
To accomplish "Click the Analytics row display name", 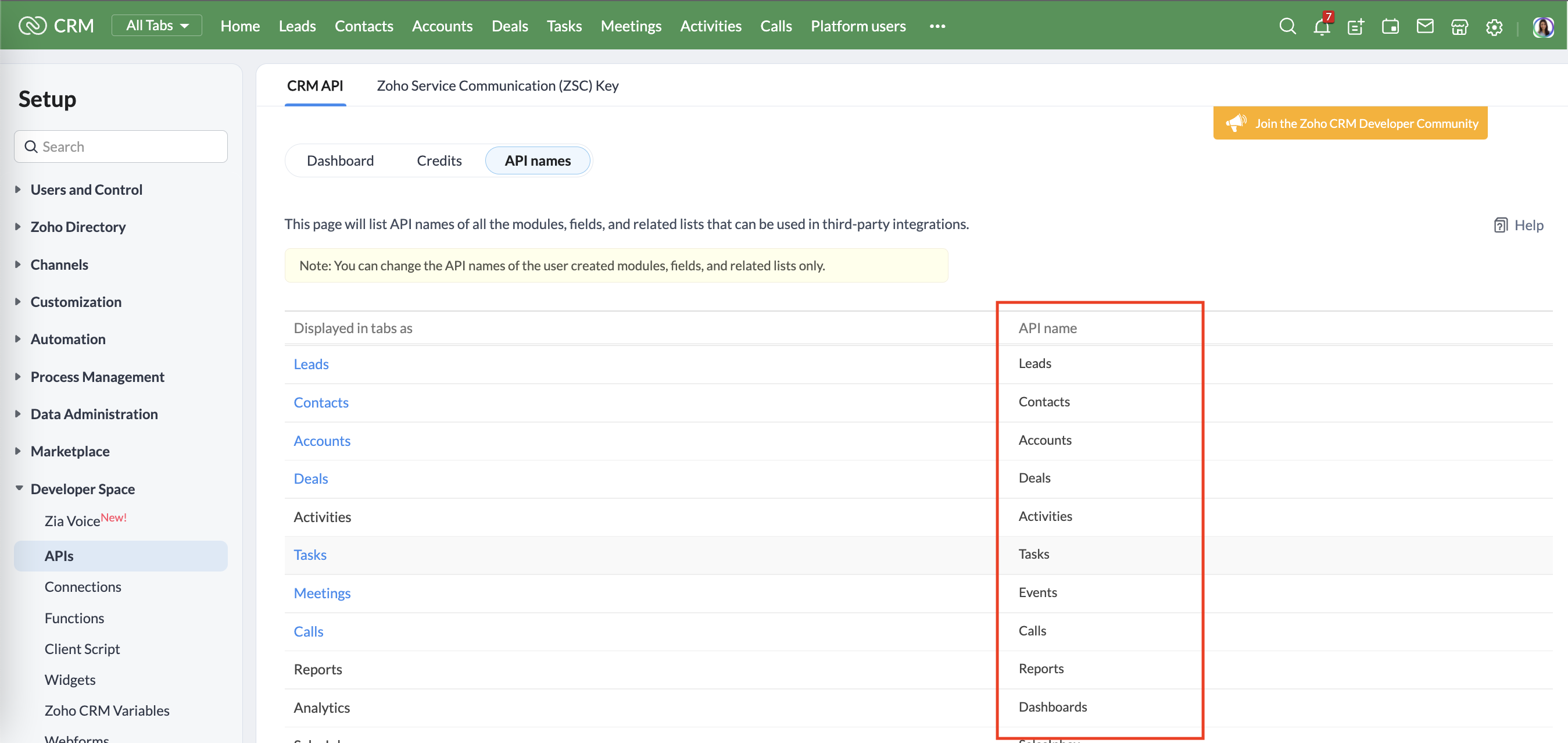I will (321, 707).
